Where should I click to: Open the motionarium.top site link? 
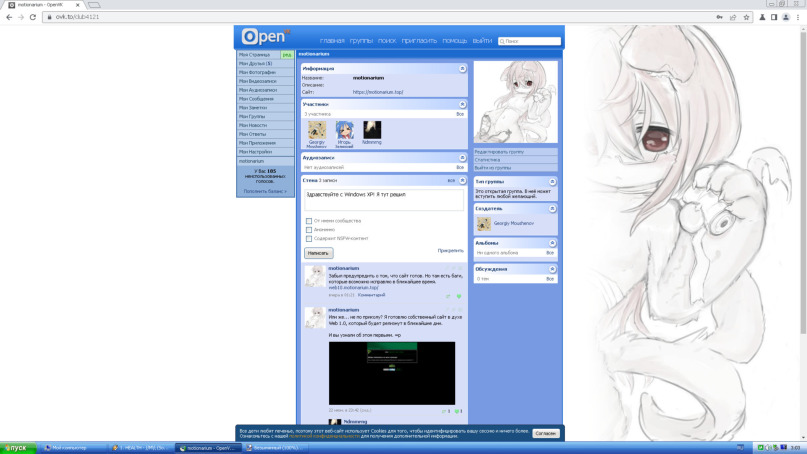point(378,92)
